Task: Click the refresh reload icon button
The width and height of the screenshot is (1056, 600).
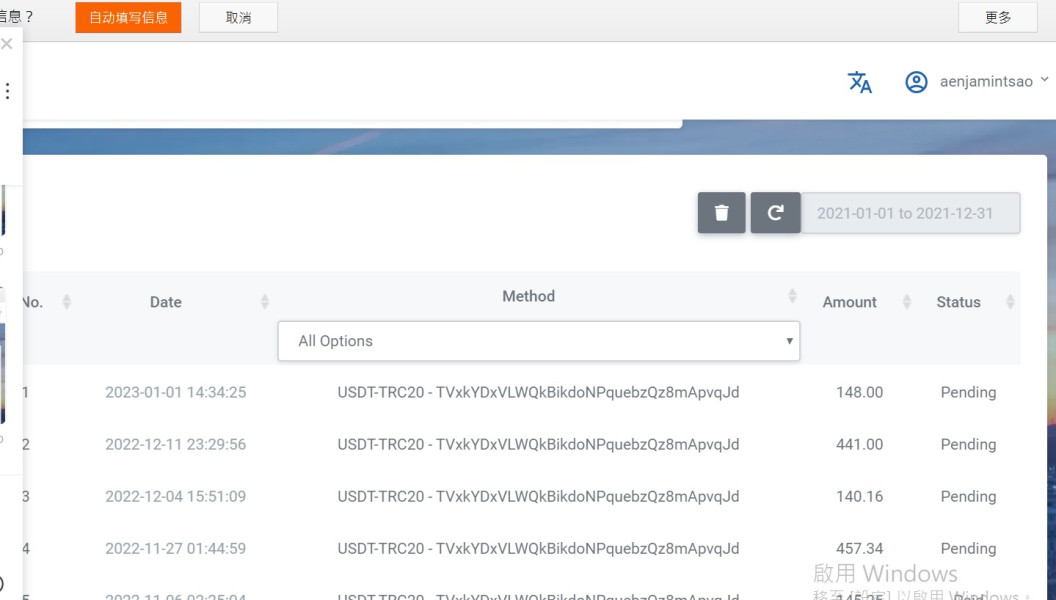Action: (x=775, y=213)
